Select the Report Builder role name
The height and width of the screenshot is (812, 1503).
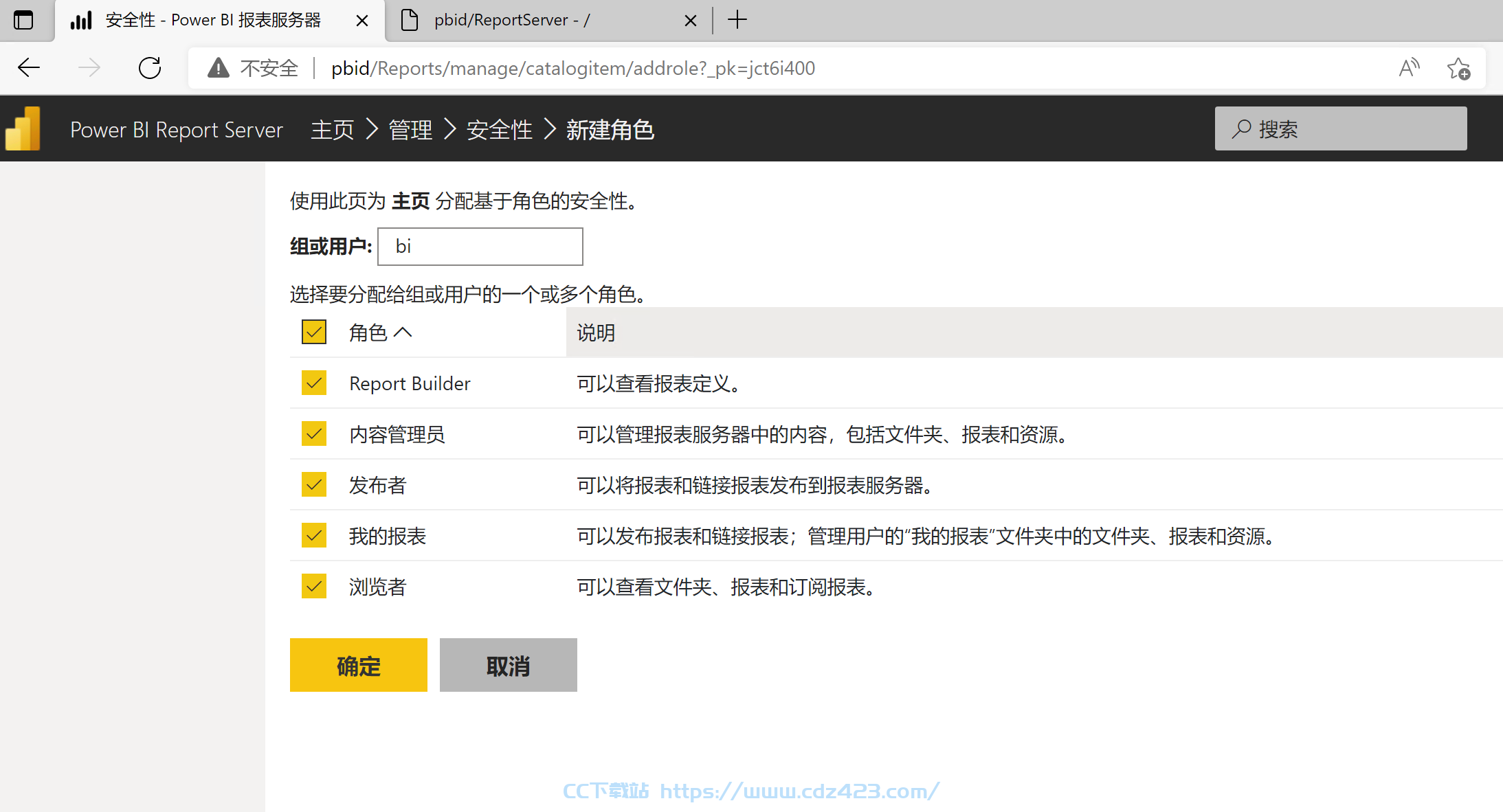click(410, 383)
